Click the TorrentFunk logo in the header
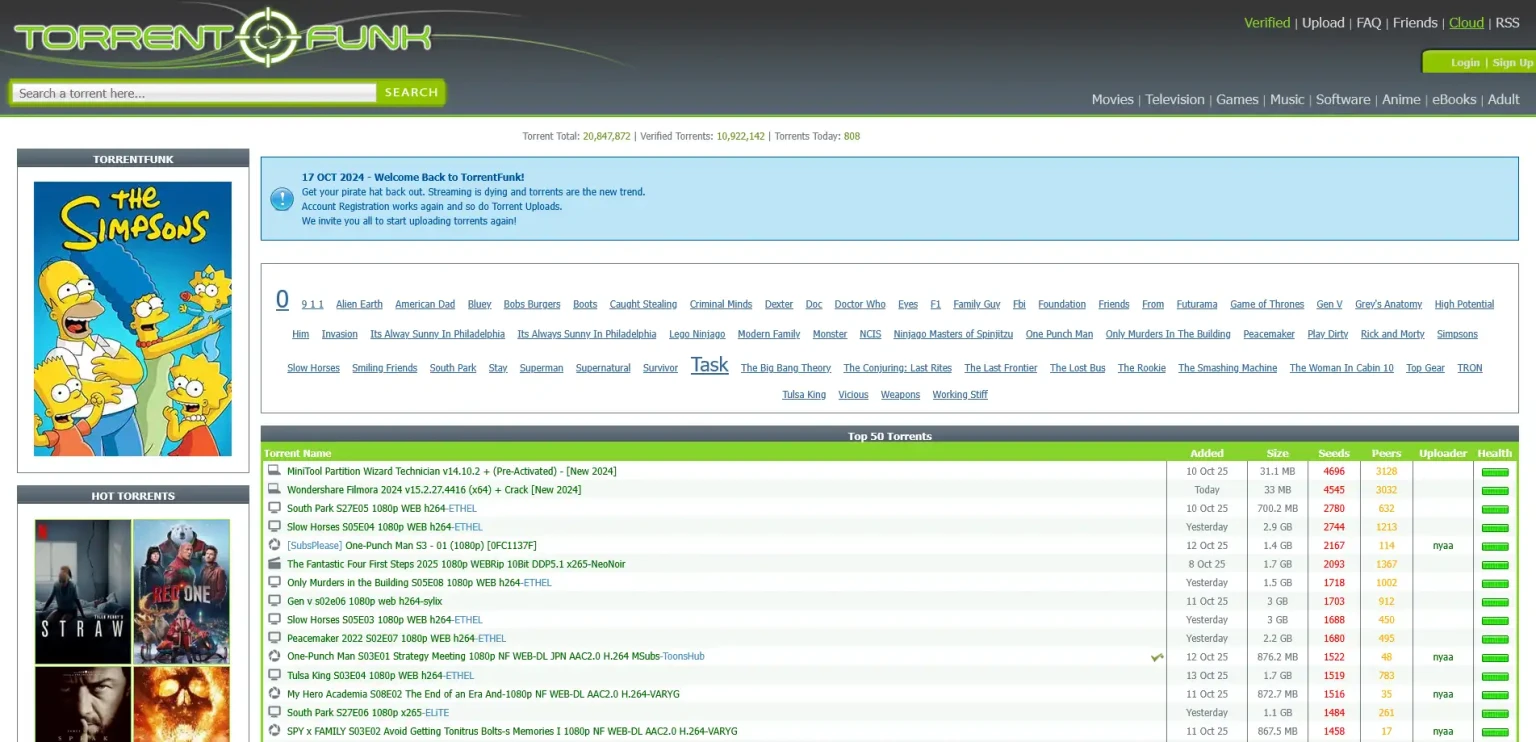Viewport: 1536px width, 742px height. pos(224,38)
